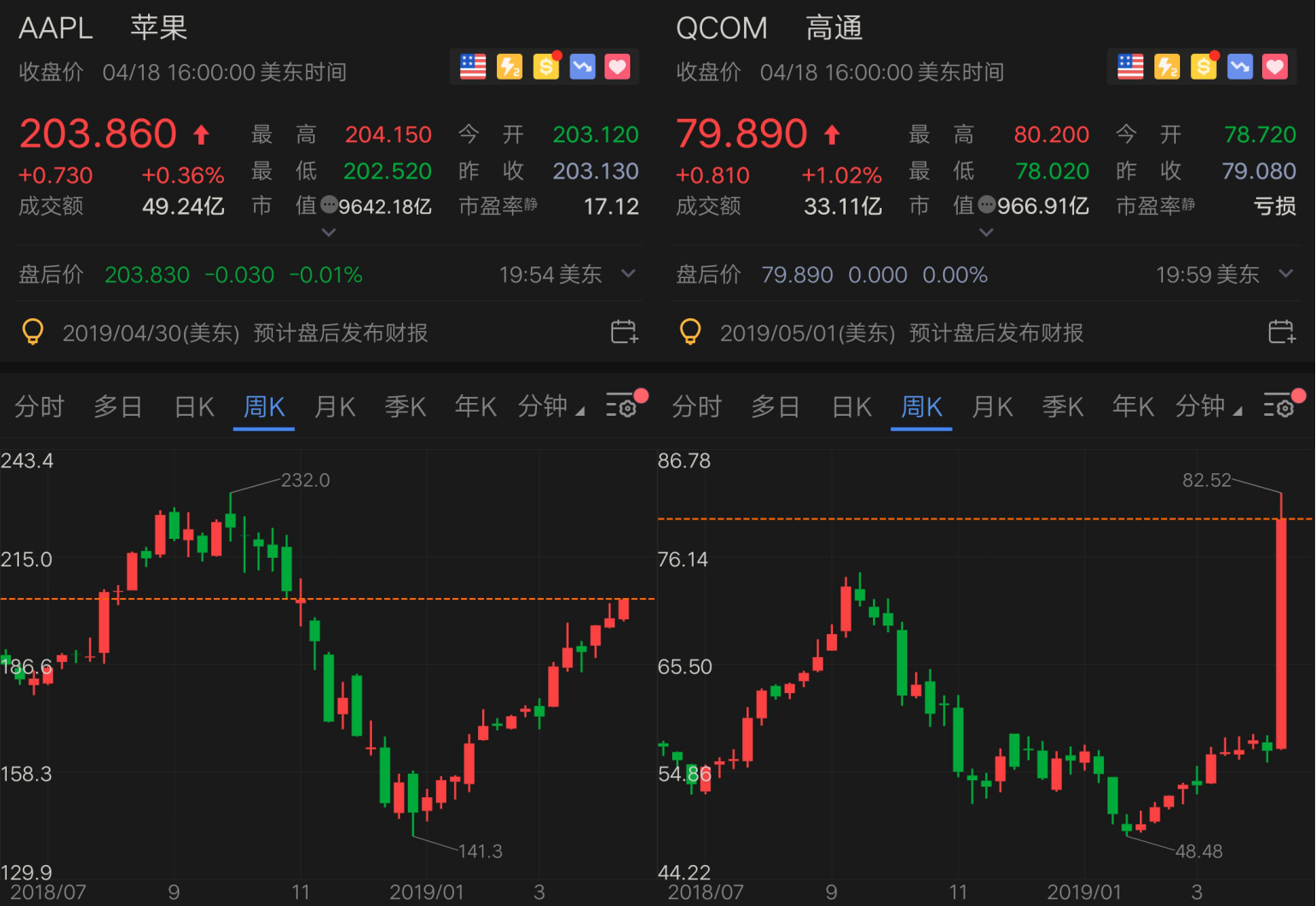
Task: Click AAPL percent change +0.36%
Action: 183,175
